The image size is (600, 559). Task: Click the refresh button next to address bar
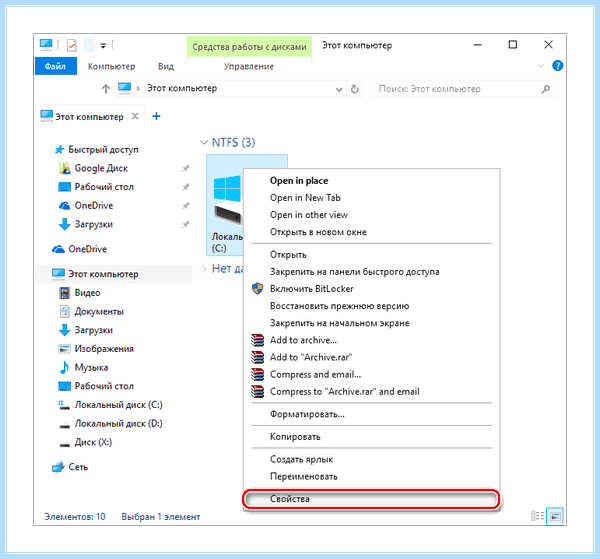point(355,89)
